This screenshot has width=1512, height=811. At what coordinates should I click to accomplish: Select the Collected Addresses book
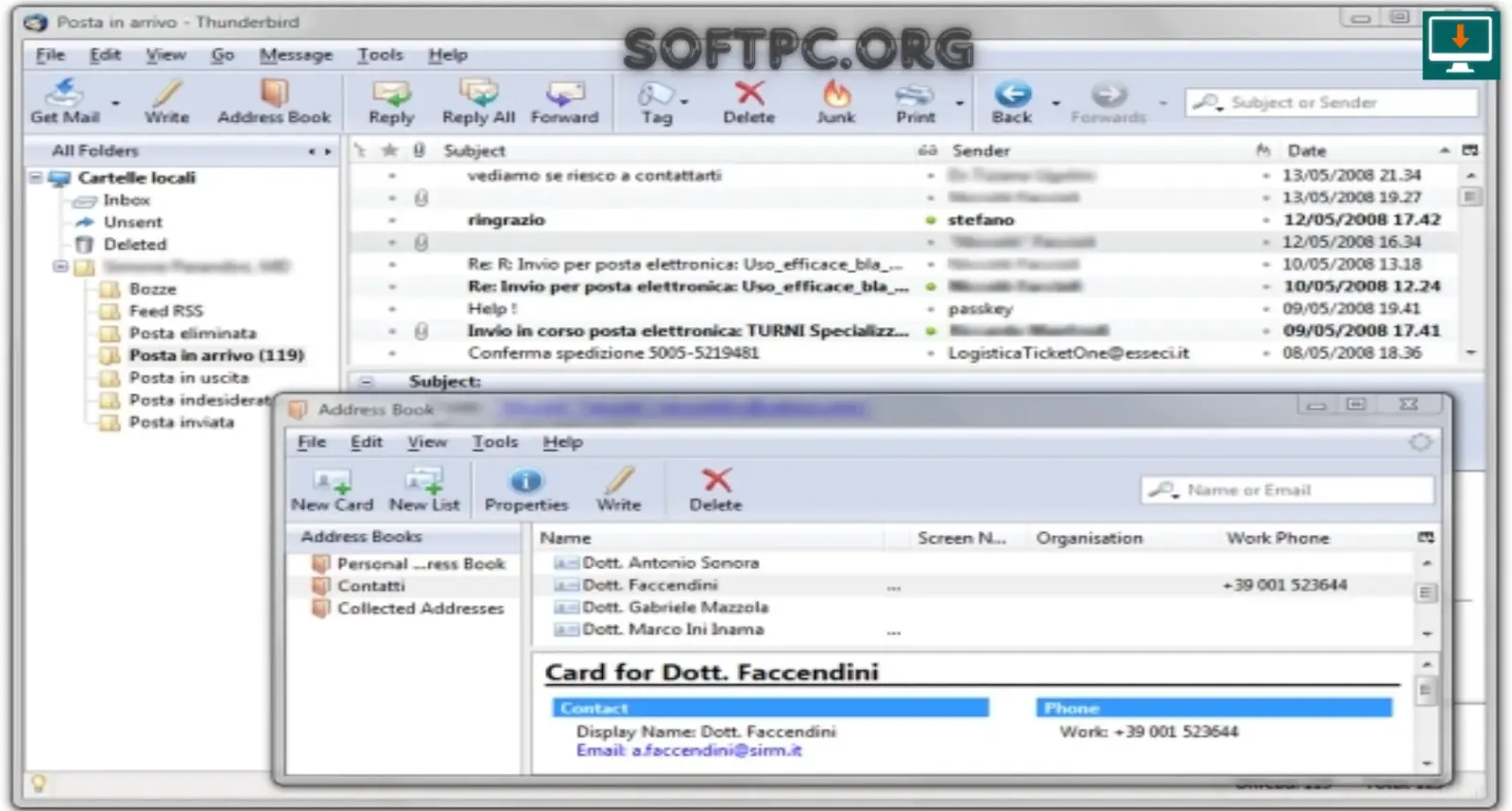tap(421, 609)
